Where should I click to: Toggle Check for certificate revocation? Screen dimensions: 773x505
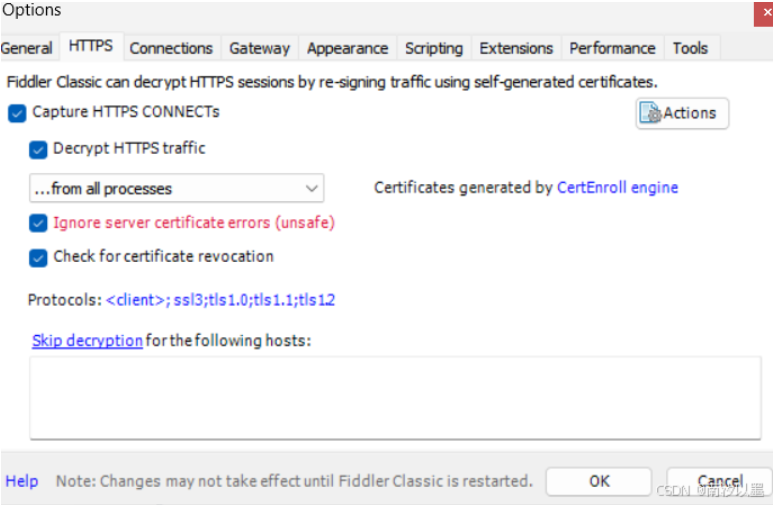pos(38,257)
